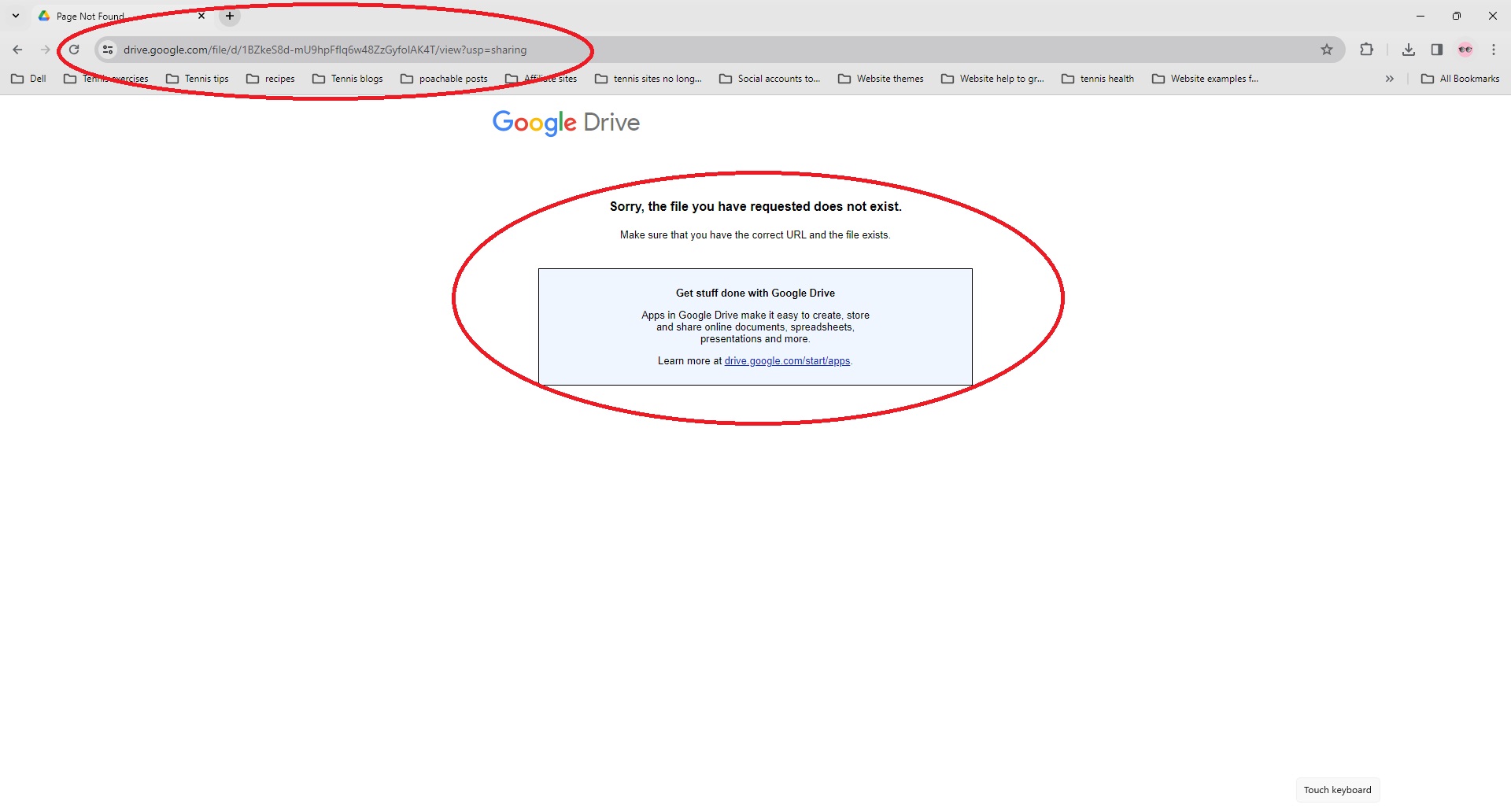This screenshot has width=1511, height=812.
Task: Restore down the Chrome window
Action: (1457, 16)
